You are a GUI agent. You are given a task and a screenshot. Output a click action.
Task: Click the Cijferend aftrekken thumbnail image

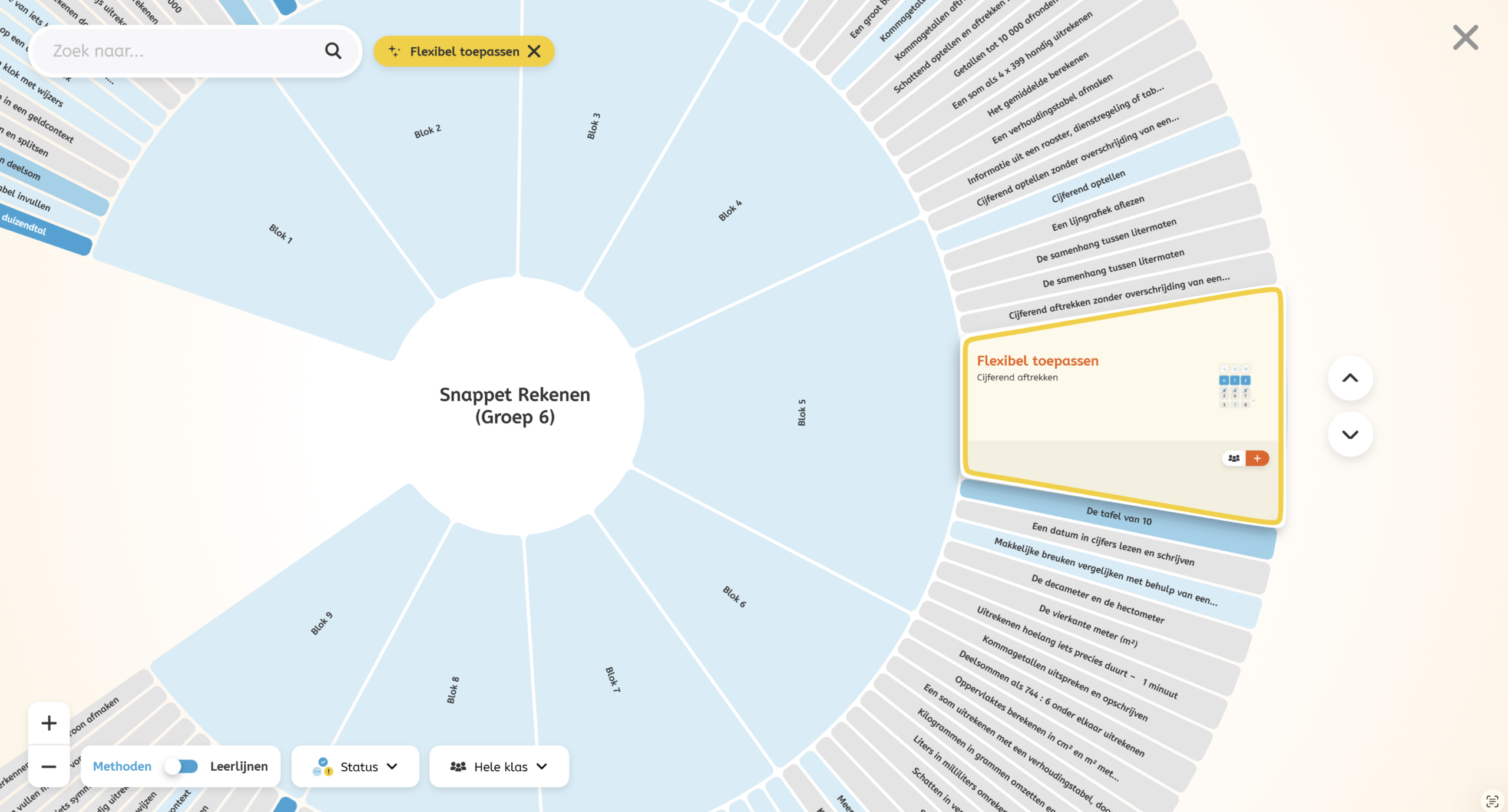[1235, 386]
